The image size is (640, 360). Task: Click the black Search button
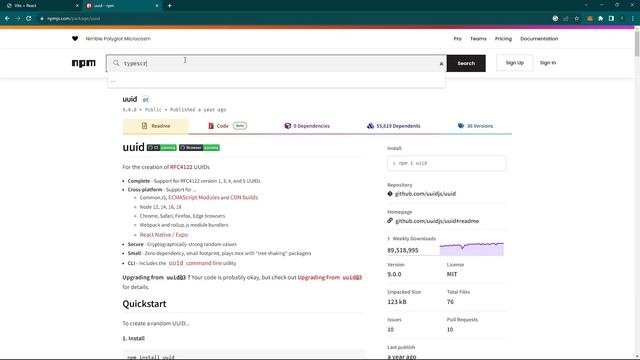[466, 63]
